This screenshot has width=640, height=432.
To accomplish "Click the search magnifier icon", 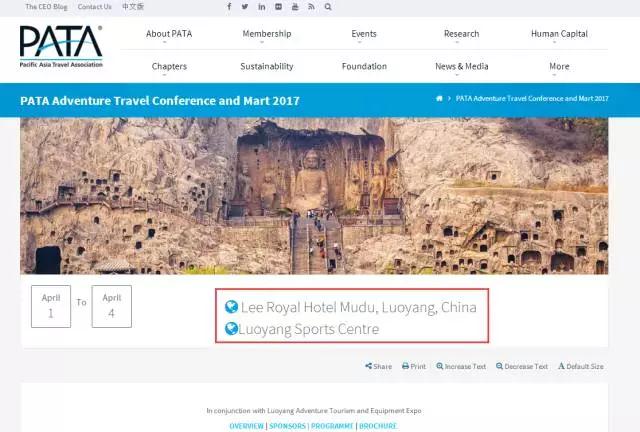I will tap(328, 7).
